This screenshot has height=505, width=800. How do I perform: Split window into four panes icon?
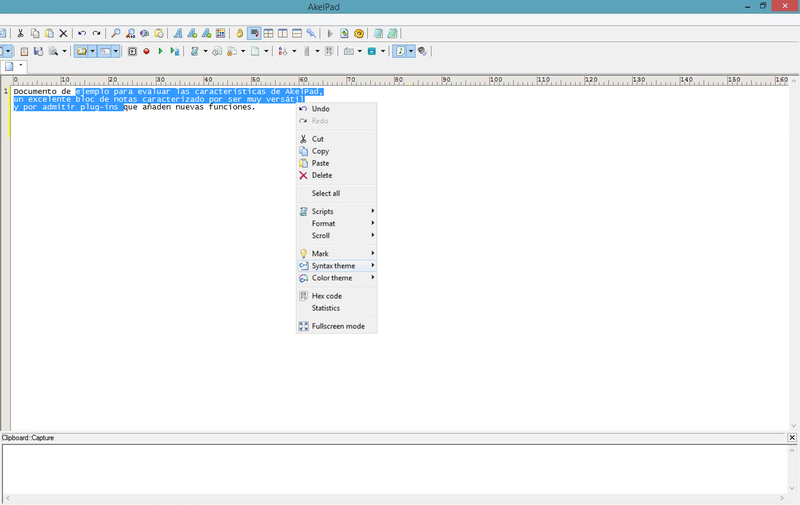[268, 34]
